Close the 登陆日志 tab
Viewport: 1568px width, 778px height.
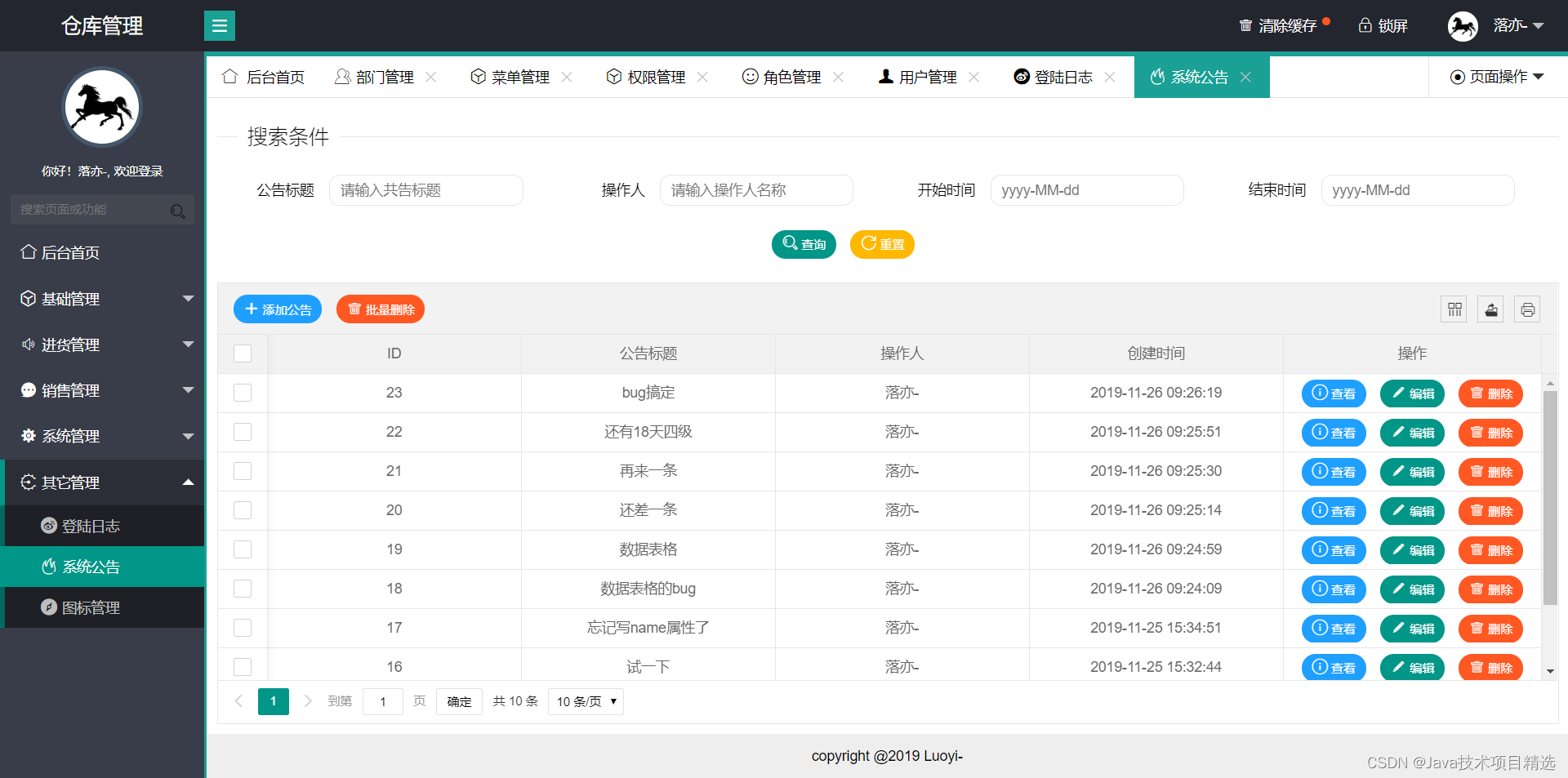(1110, 77)
